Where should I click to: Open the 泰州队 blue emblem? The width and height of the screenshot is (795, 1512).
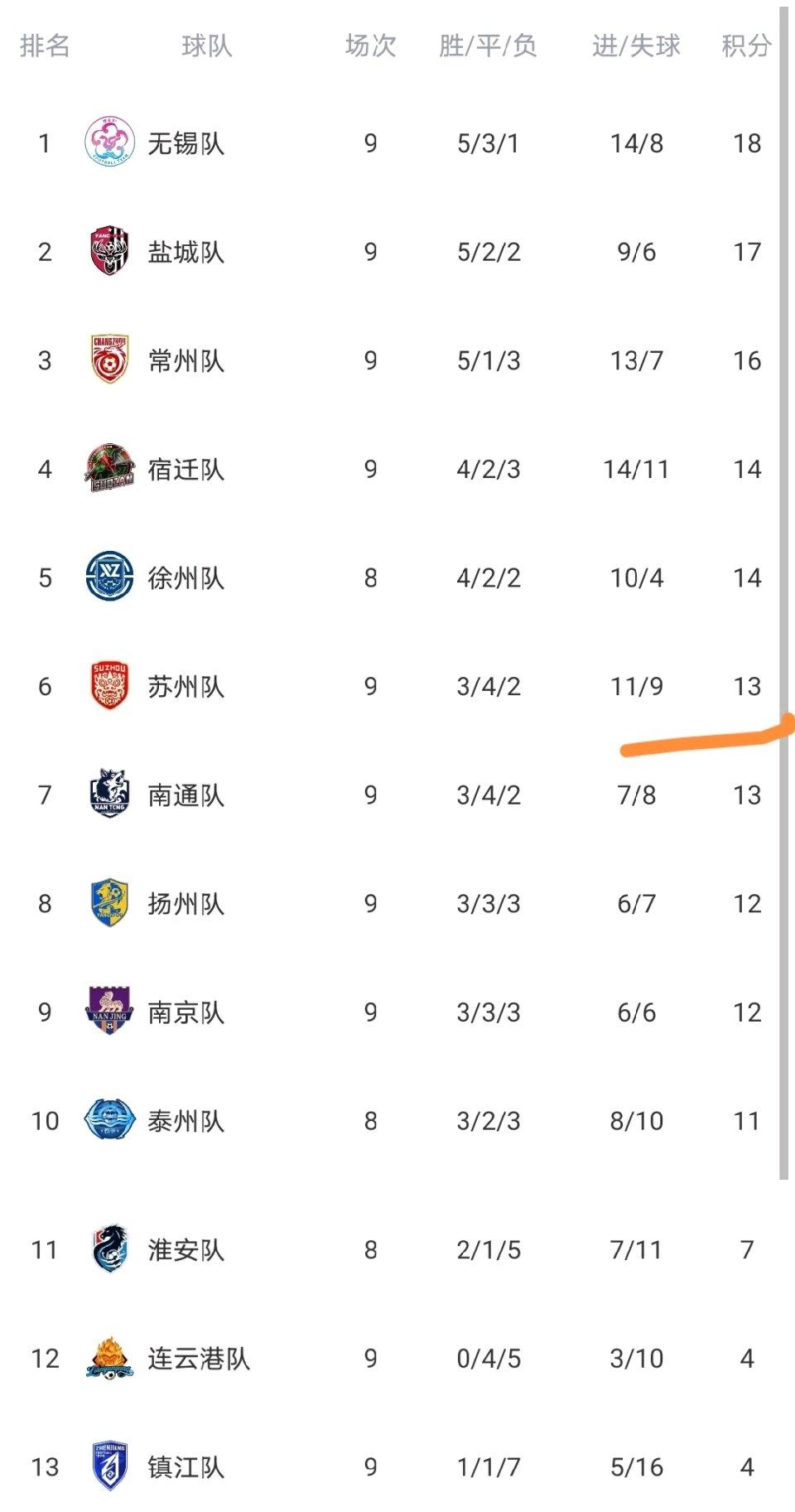coord(109,1120)
